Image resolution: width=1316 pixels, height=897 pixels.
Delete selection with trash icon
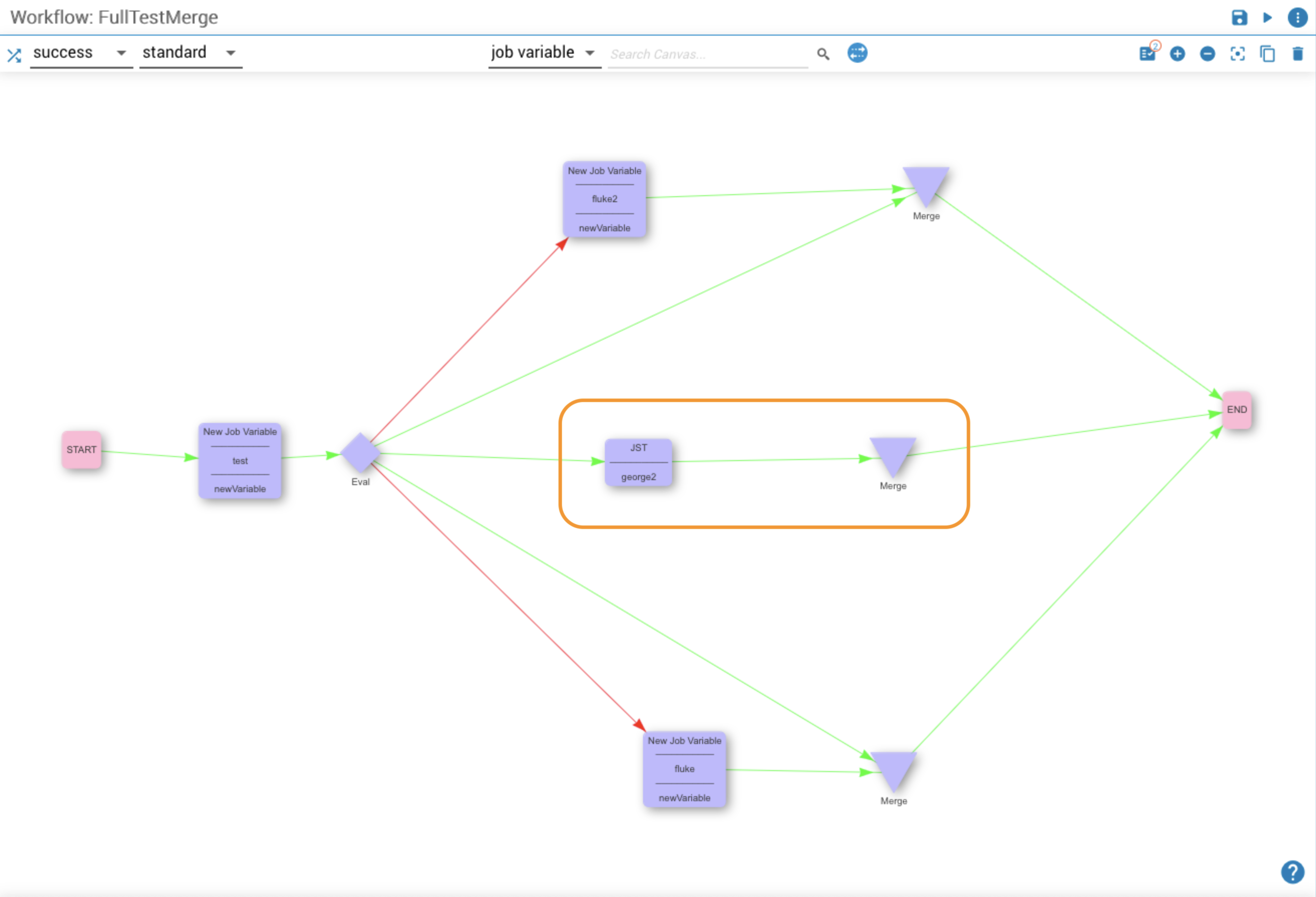coord(1298,54)
